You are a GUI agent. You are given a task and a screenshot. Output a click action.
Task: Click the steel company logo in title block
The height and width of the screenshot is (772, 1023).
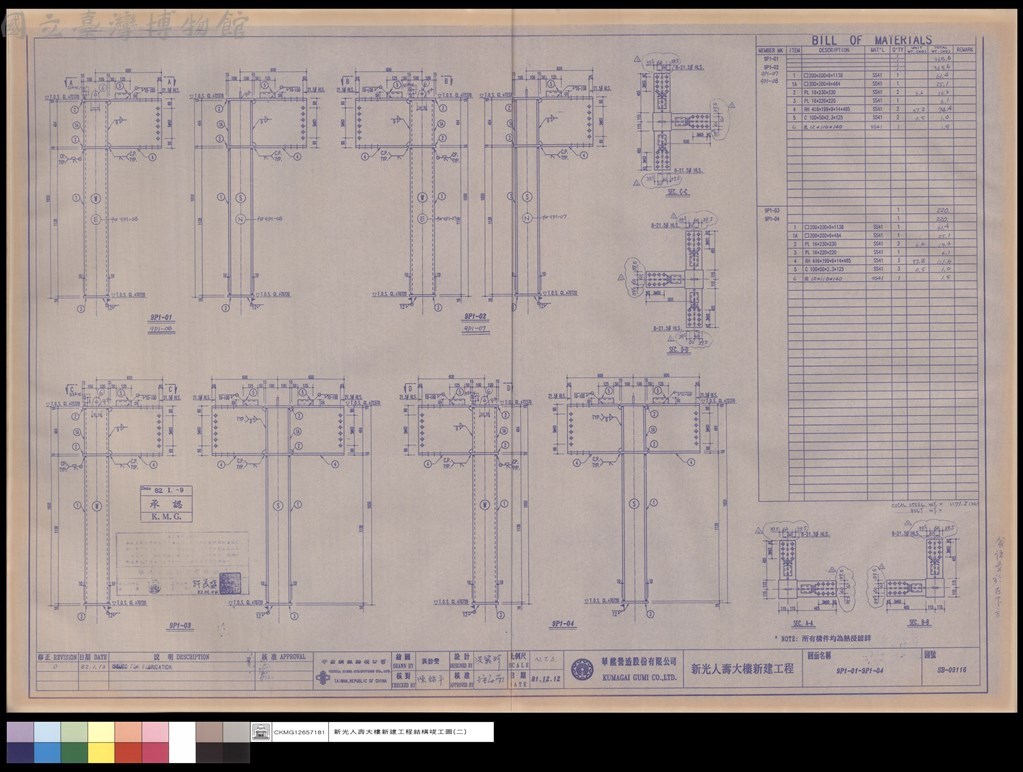[322, 678]
